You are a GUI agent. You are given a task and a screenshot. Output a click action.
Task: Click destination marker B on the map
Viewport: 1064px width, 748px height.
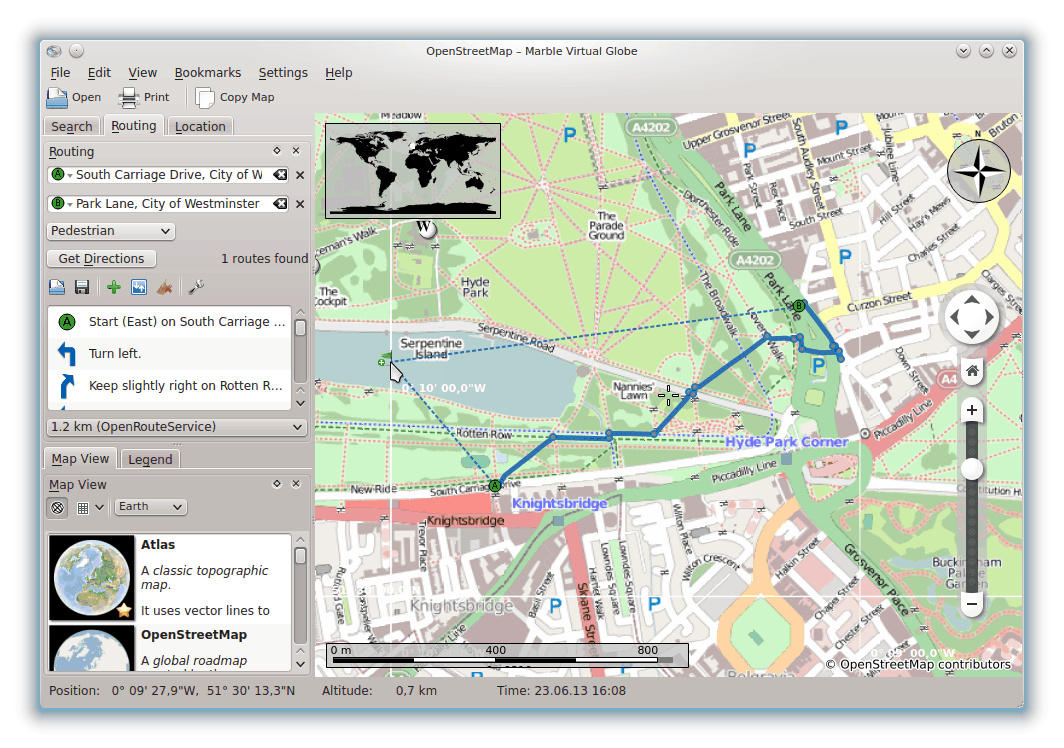click(x=799, y=306)
